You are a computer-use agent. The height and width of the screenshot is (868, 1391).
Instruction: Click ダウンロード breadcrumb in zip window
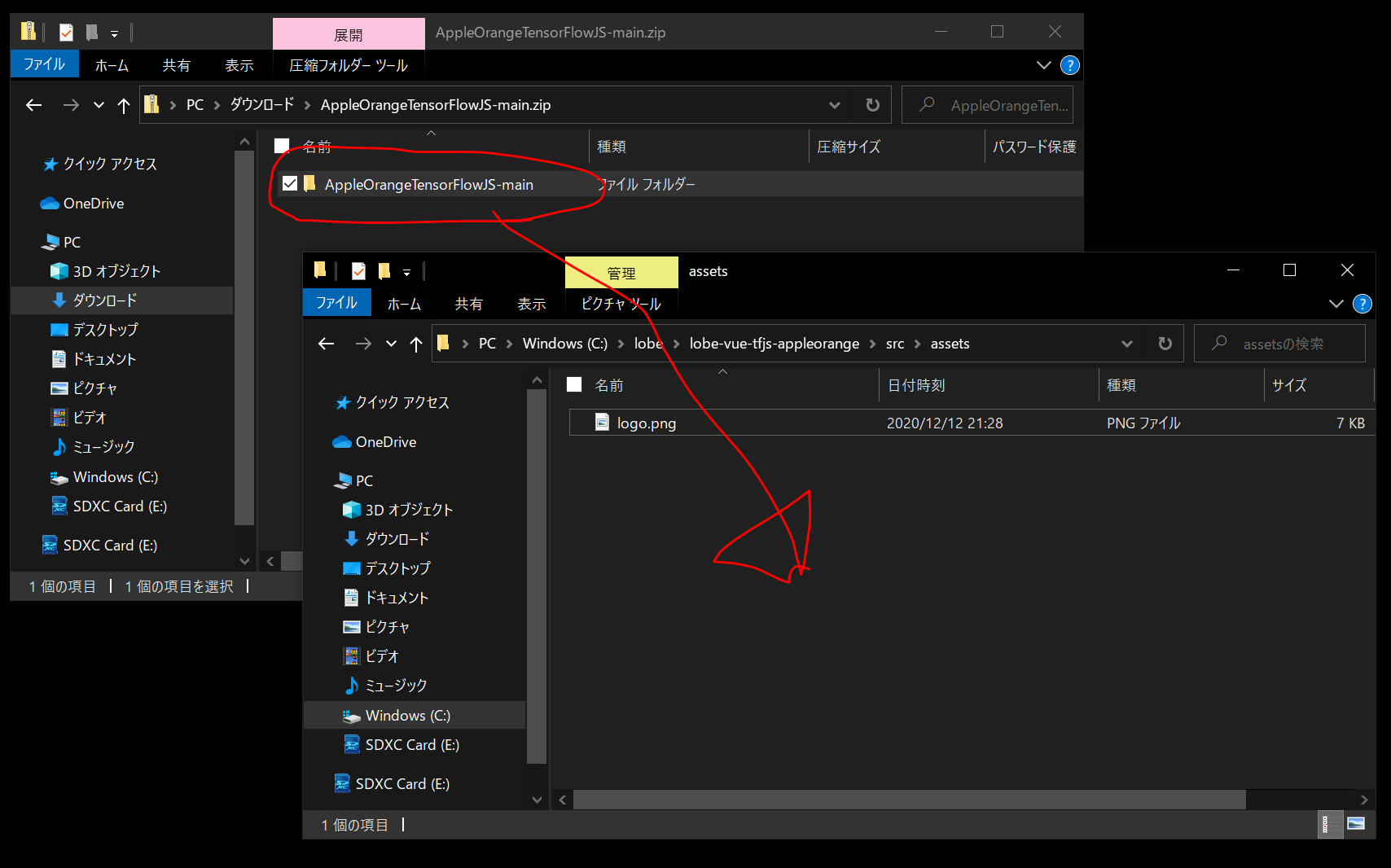(x=262, y=104)
